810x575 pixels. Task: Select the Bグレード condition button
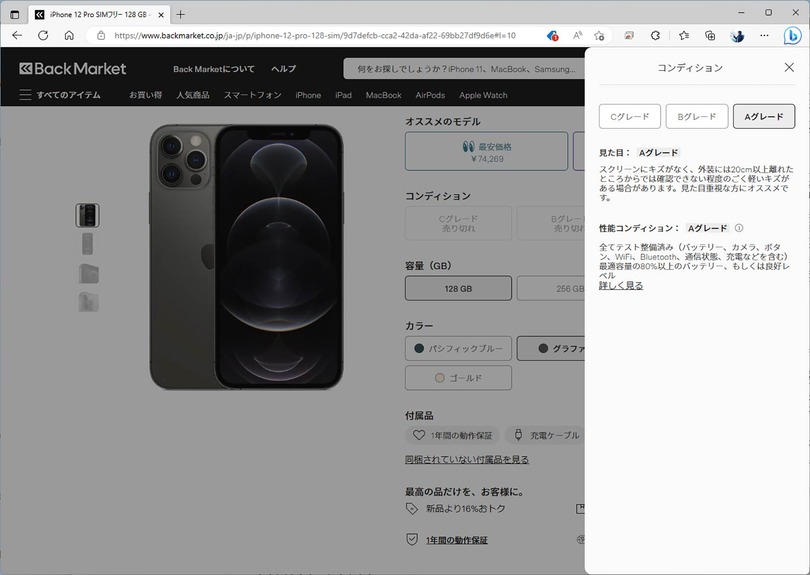click(697, 116)
